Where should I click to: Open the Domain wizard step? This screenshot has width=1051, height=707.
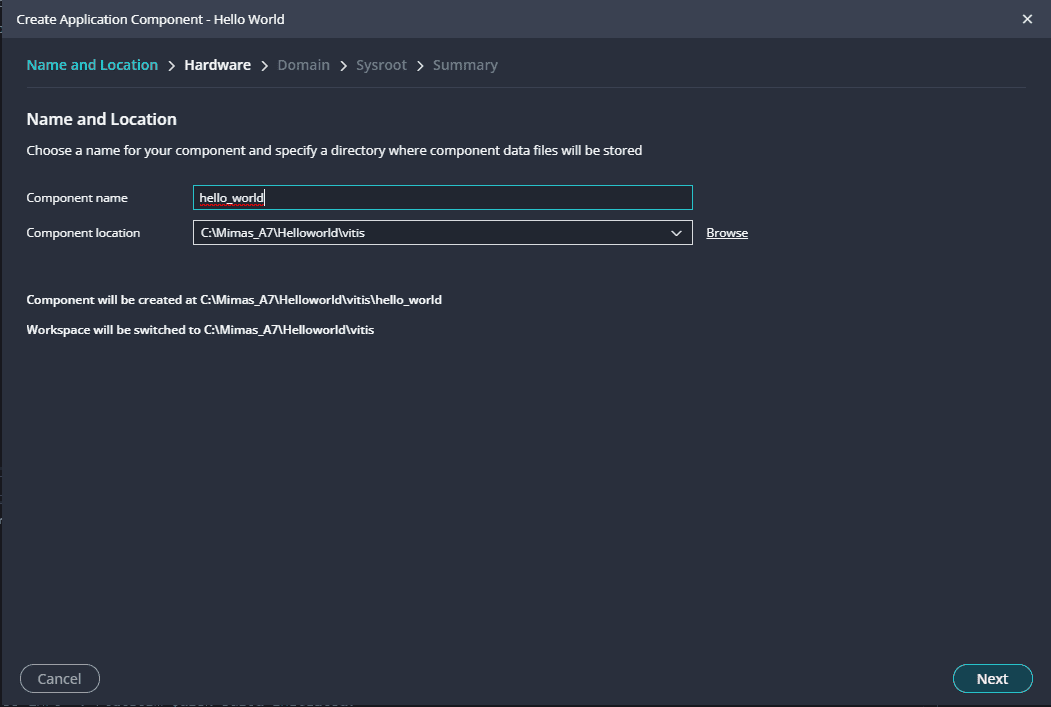303,65
